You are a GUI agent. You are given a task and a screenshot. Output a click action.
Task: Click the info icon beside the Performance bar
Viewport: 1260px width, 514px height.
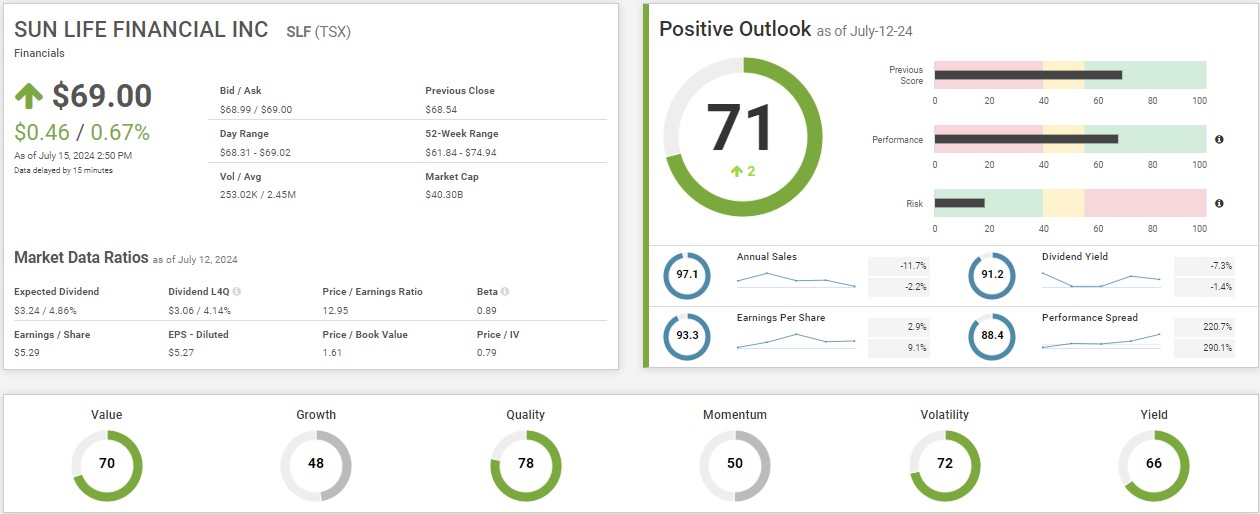(x=1219, y=140)
